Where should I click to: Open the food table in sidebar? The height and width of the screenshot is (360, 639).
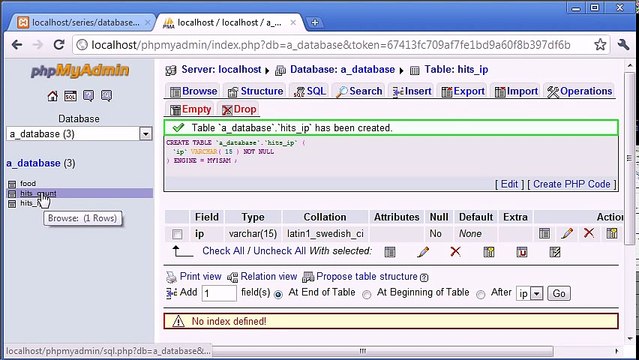[28, 183]
